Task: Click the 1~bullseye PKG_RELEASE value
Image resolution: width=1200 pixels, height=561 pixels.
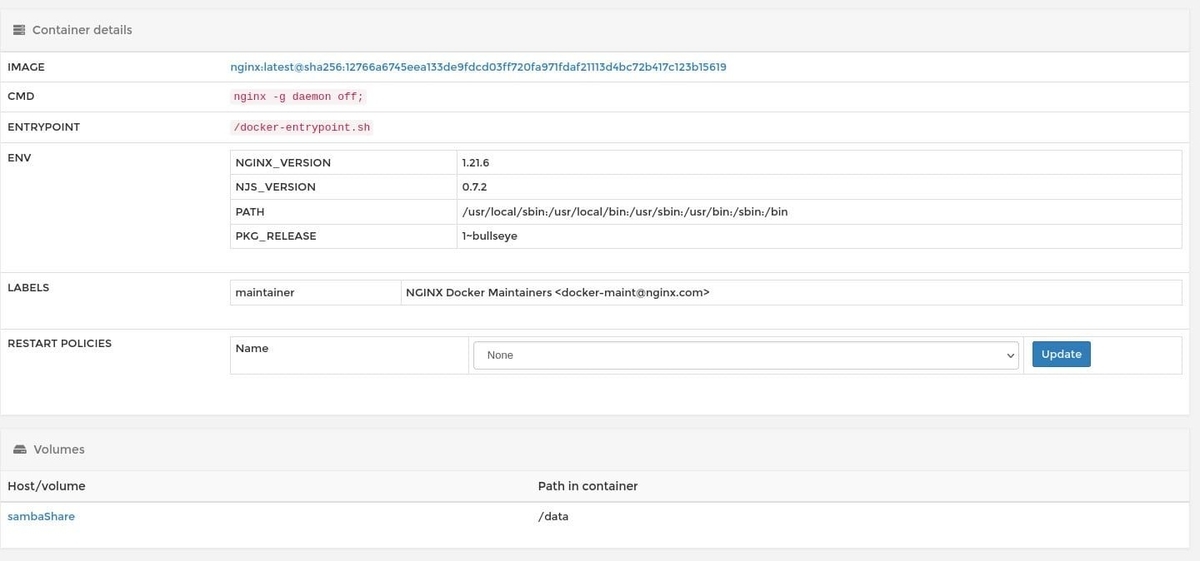Action: click(x=489, y=236)
